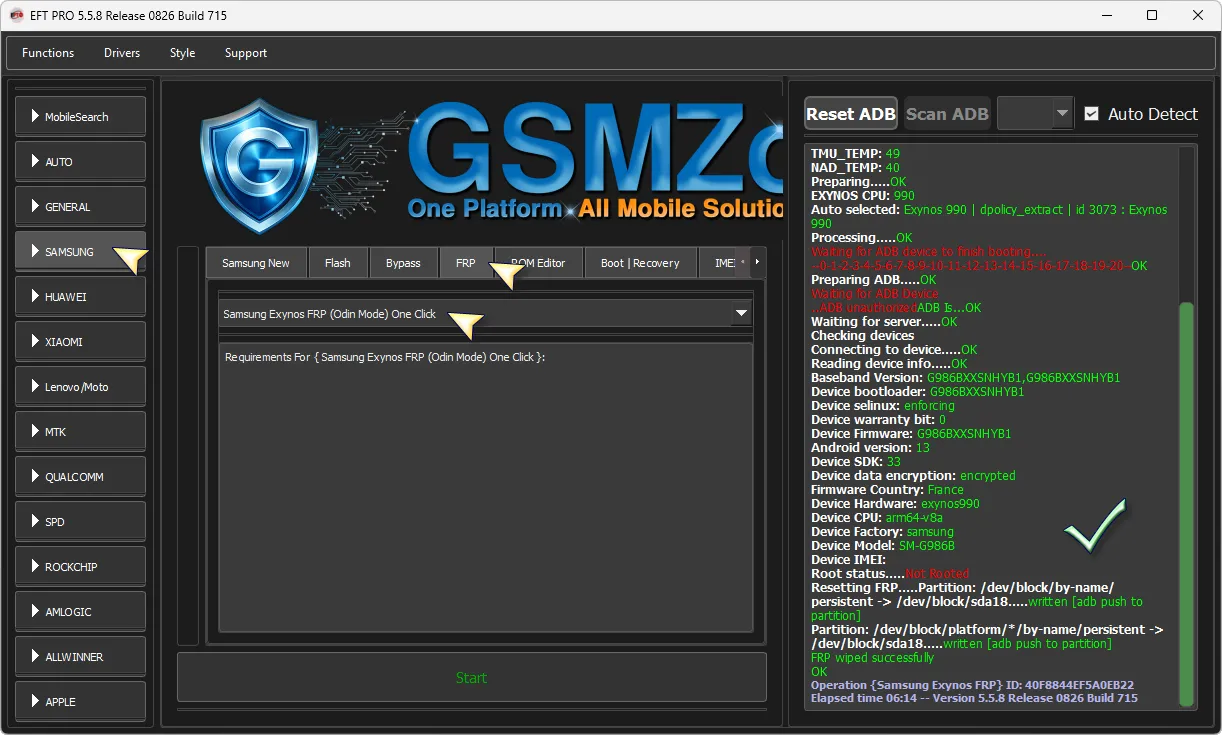
Task: Click the 'Device selinux: enforcing' log line
Action: 883,406
